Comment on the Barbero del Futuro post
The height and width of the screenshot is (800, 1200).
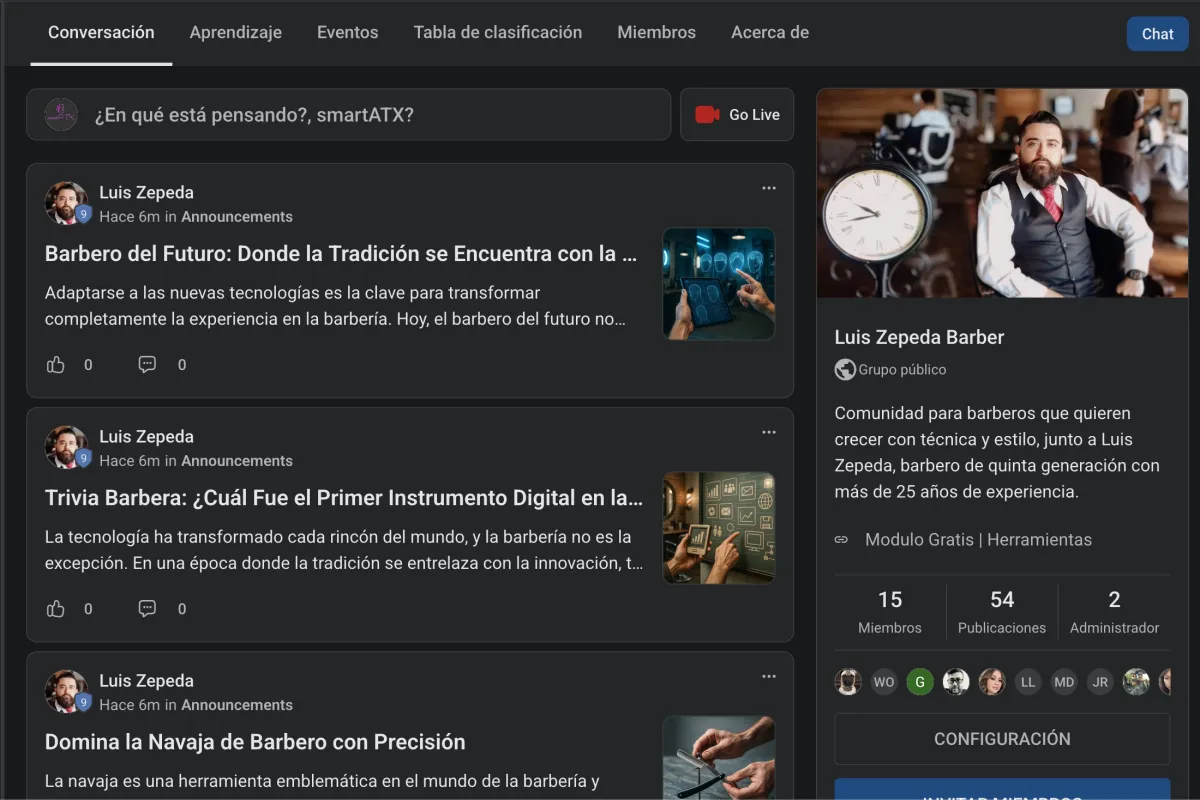click(147, 365)
